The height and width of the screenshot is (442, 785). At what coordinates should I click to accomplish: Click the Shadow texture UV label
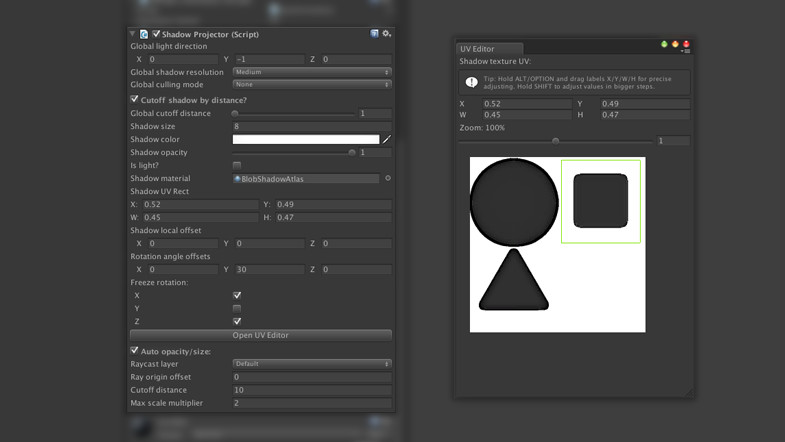tap(495, 61)
